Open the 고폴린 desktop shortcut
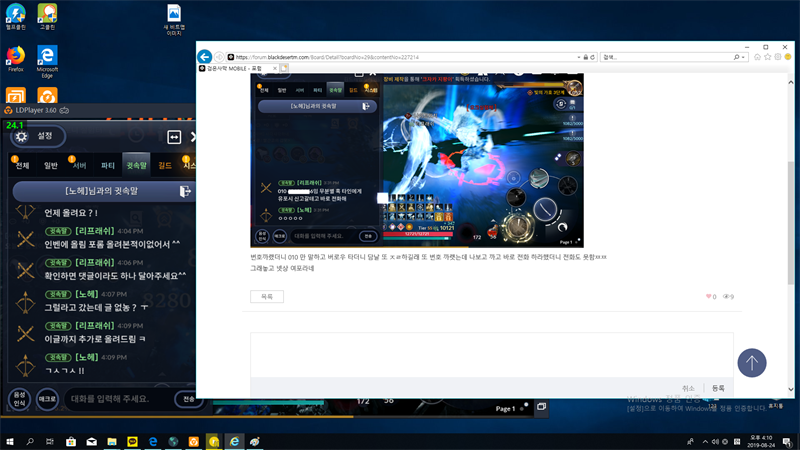 click(x=47, y=17)
